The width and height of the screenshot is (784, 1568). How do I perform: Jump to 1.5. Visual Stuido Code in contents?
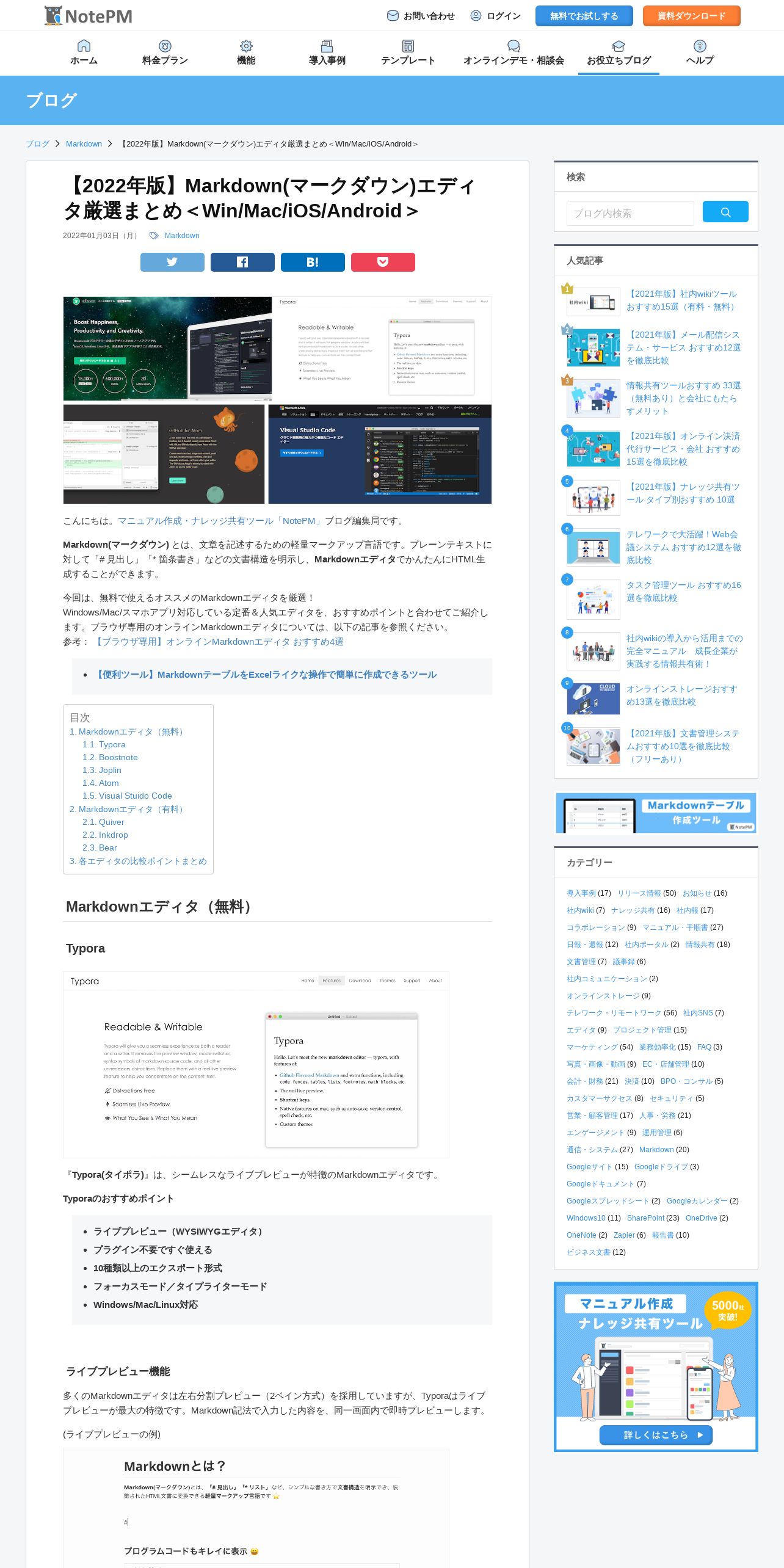pos(127,796)
